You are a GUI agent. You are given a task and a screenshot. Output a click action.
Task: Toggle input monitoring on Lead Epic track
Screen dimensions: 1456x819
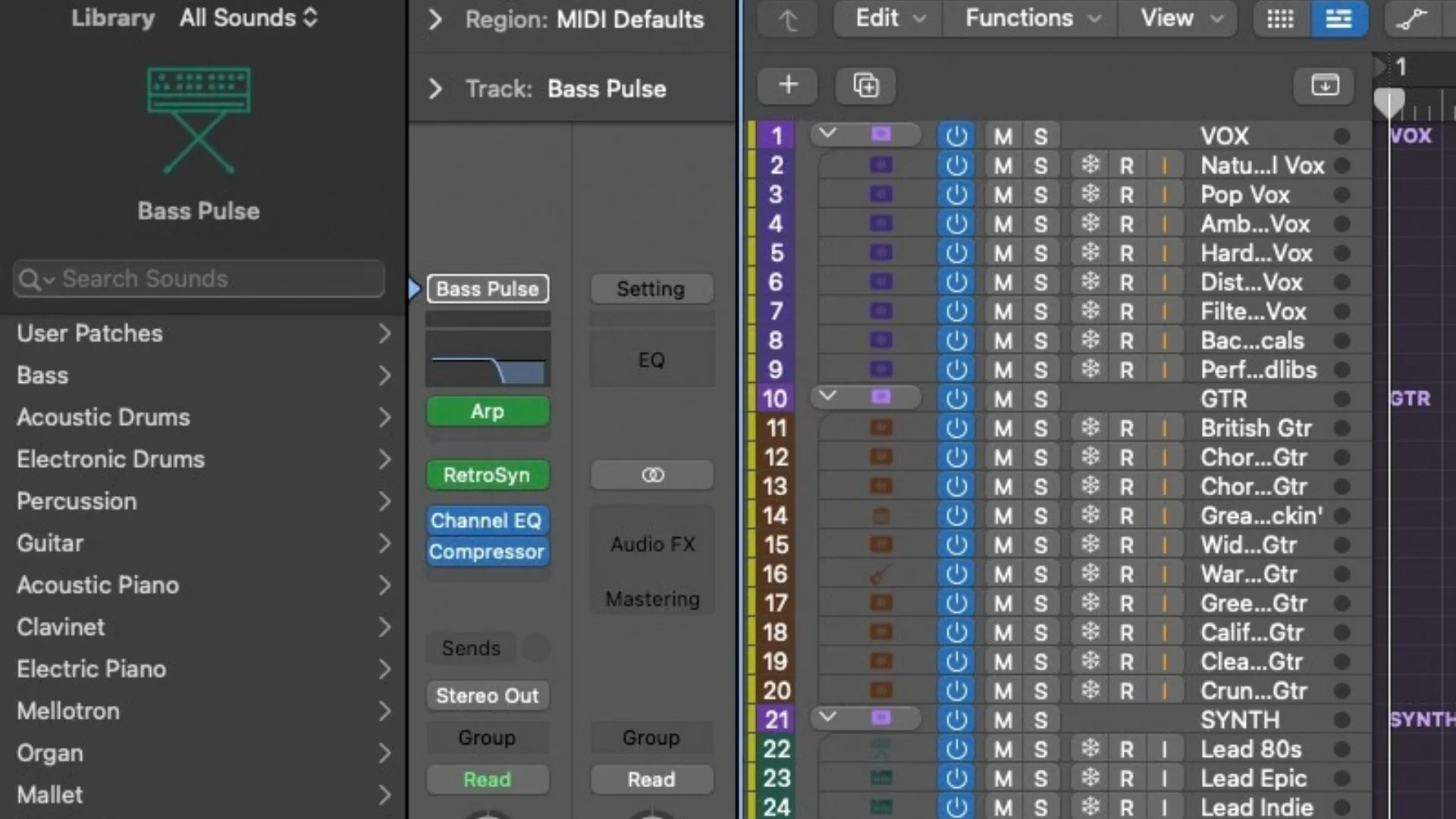click(x=1164, y=778)
